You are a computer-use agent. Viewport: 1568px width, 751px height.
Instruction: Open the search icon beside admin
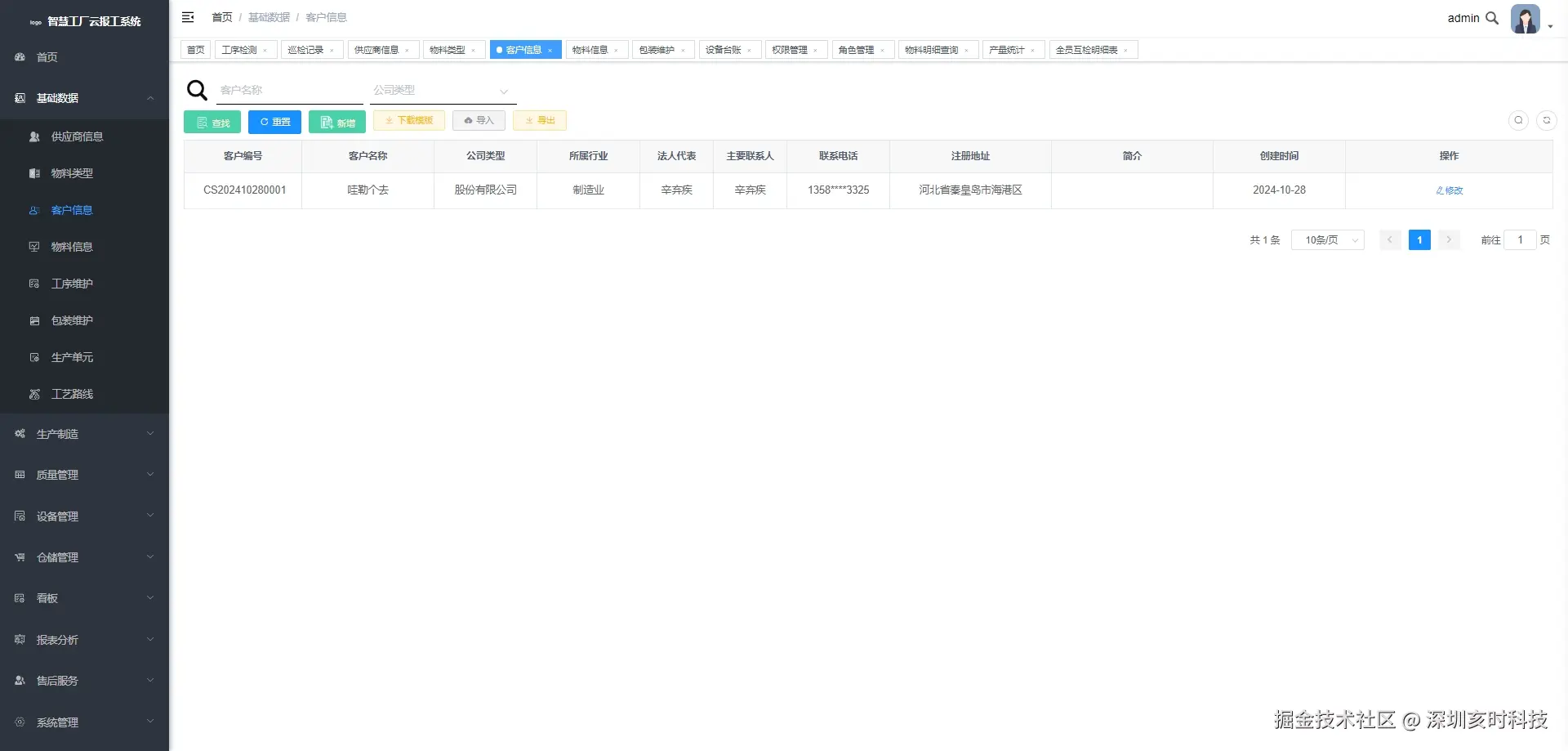[x=1492, y=18]
